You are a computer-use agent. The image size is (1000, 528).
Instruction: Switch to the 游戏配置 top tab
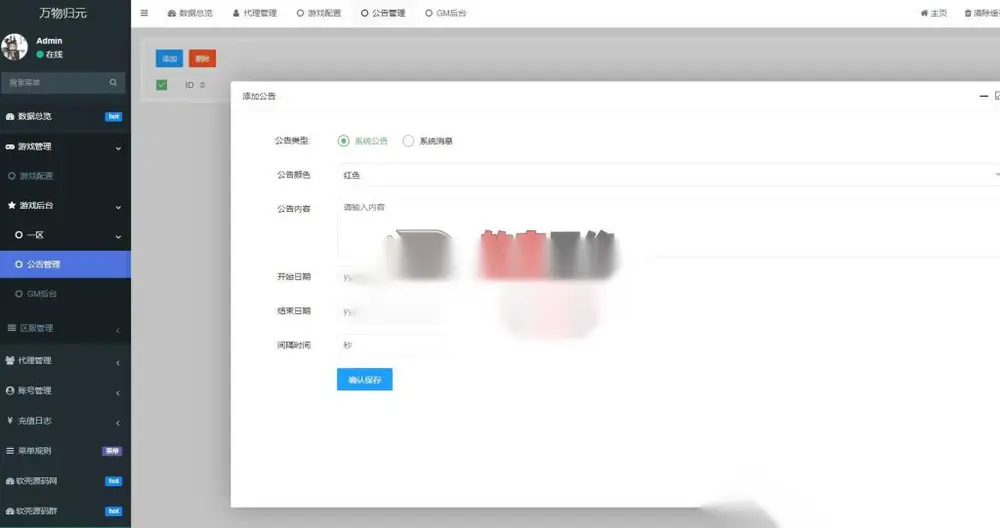(319, 13)
